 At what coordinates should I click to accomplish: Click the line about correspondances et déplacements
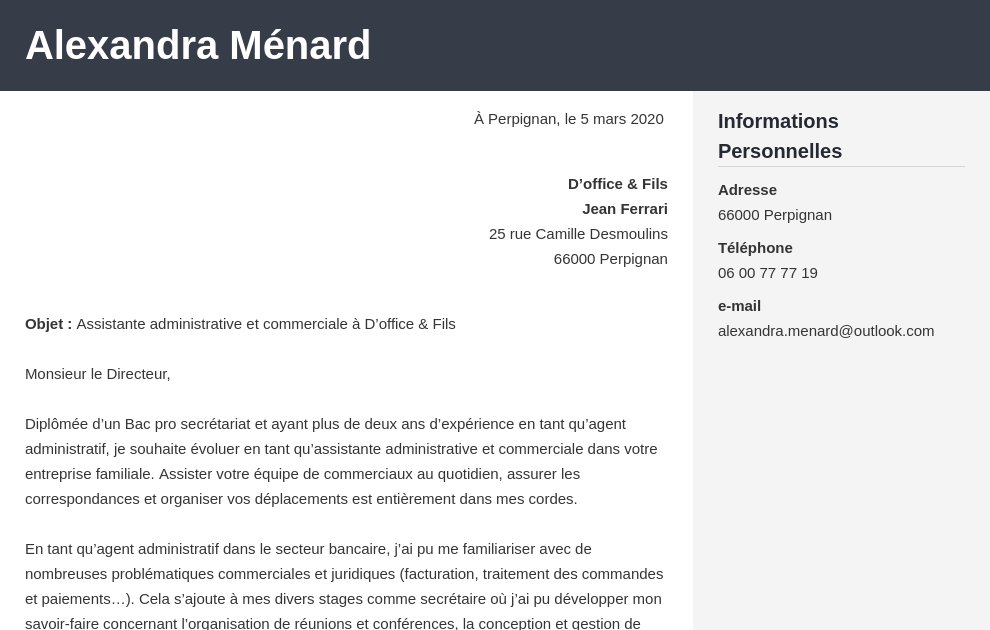pos(301,499)
